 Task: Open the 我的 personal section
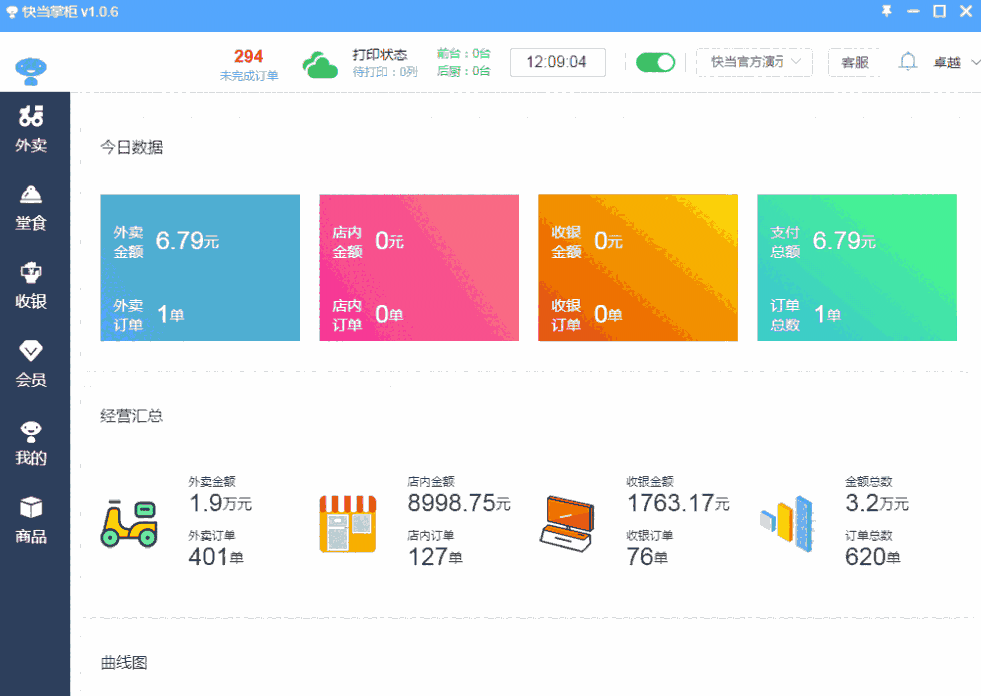pyautogui.click(x=33, y=440)
